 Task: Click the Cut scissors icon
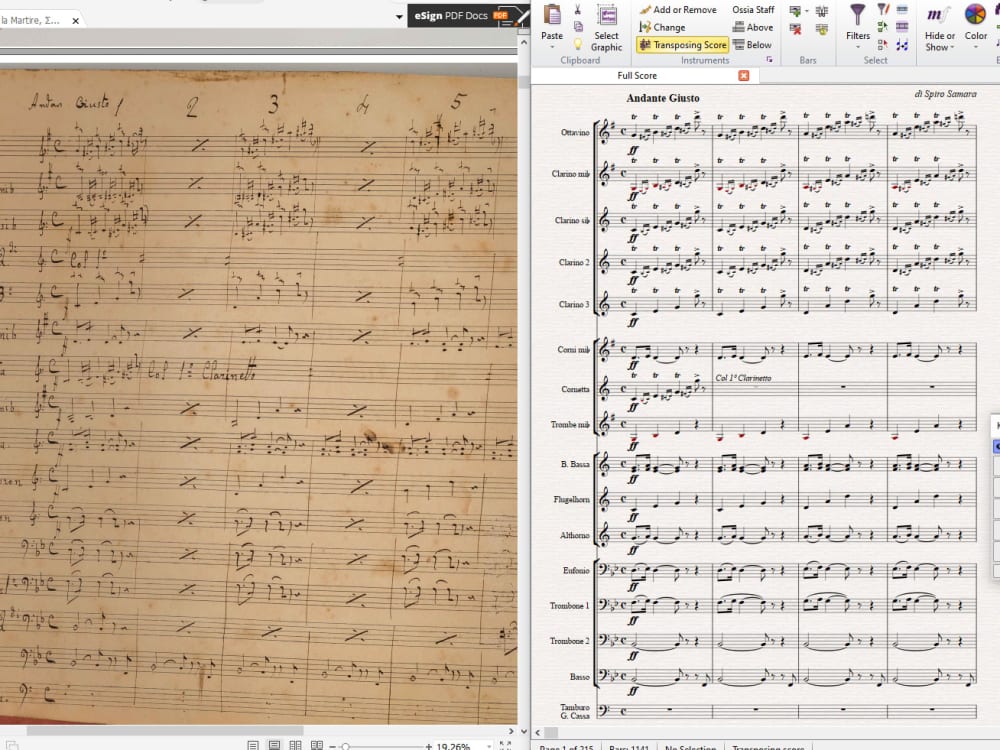578,10
